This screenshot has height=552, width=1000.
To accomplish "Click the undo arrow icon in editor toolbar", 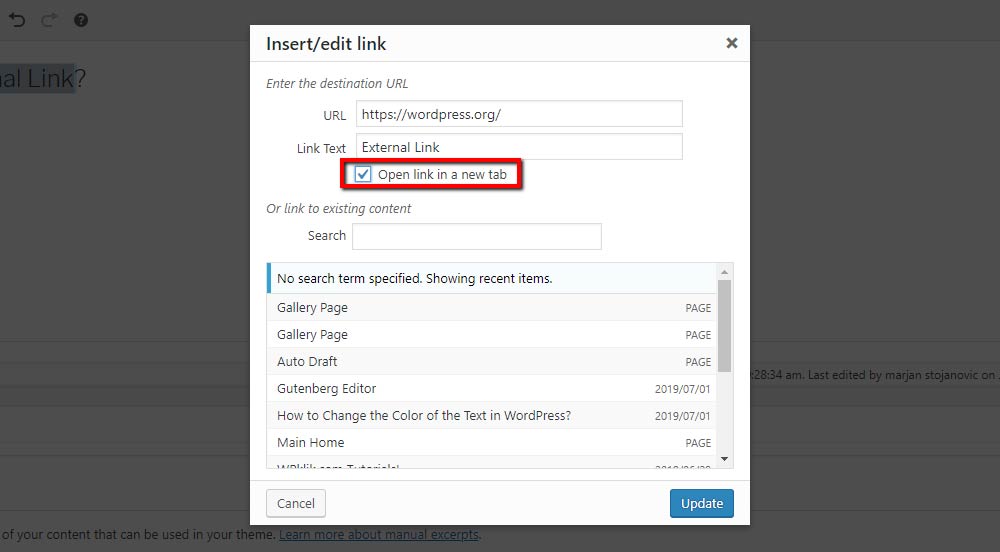I will click(x=17, y=20).
